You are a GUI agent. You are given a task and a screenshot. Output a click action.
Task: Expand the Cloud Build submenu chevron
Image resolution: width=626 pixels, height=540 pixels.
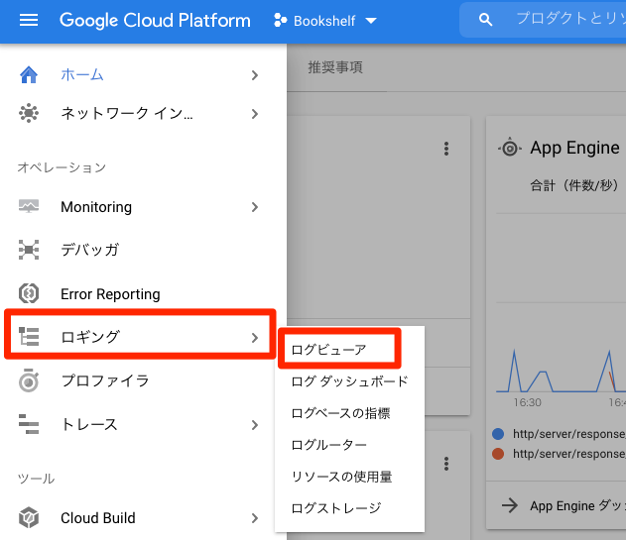[x=255, y=518]
